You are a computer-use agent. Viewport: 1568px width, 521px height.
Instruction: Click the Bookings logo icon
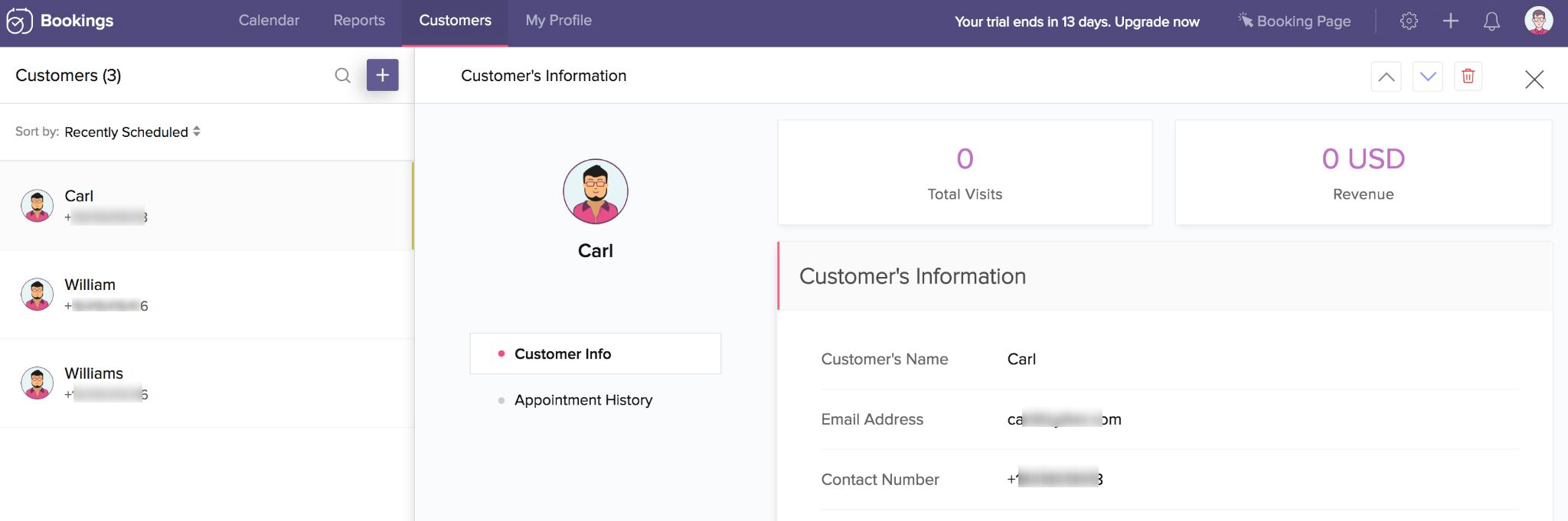tap(20, 21)
